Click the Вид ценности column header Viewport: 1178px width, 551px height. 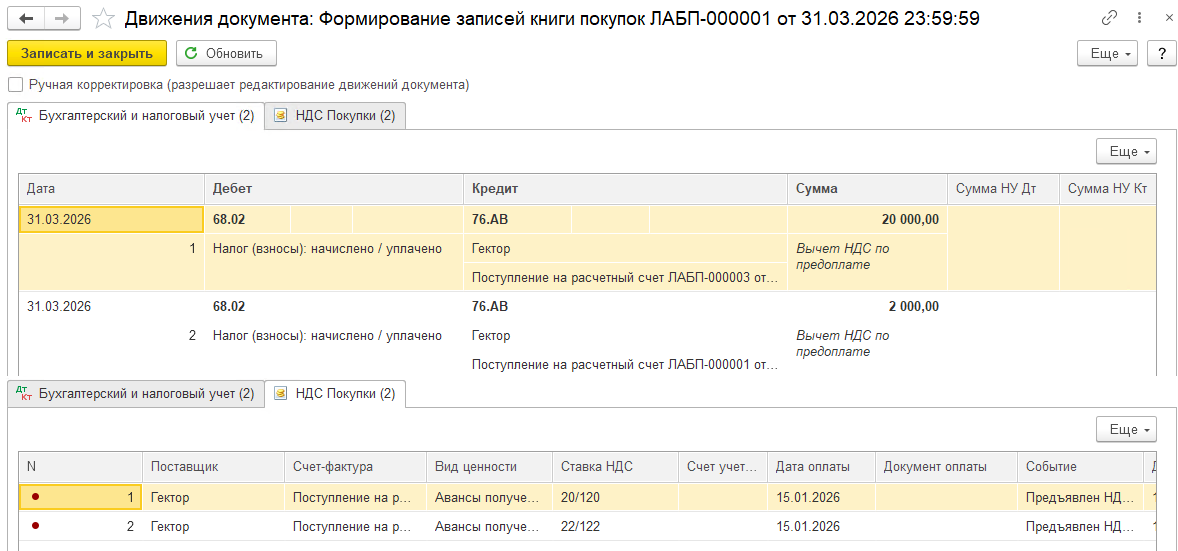(x=489, y=467)
